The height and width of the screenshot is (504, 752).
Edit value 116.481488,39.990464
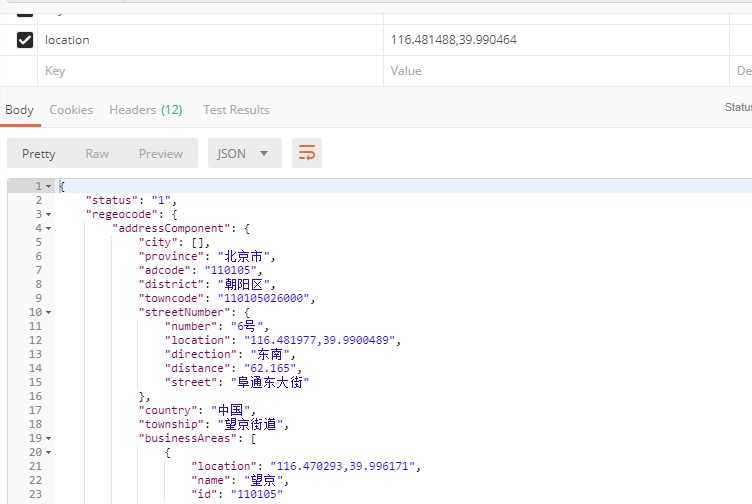pyautogui.click(x=556, y=40)
